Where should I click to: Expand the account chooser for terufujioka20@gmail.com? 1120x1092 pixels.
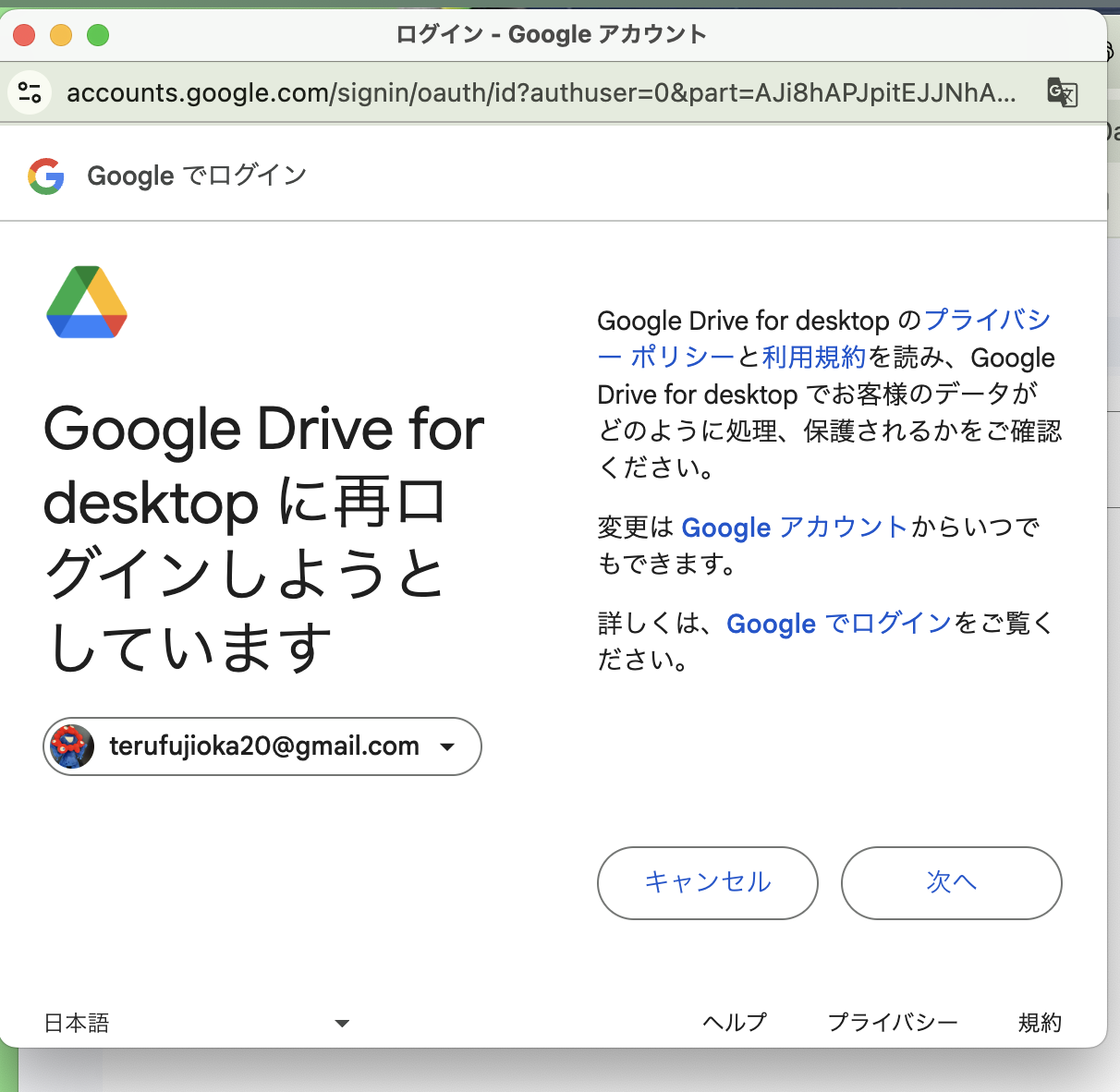(x=448, y=746)
